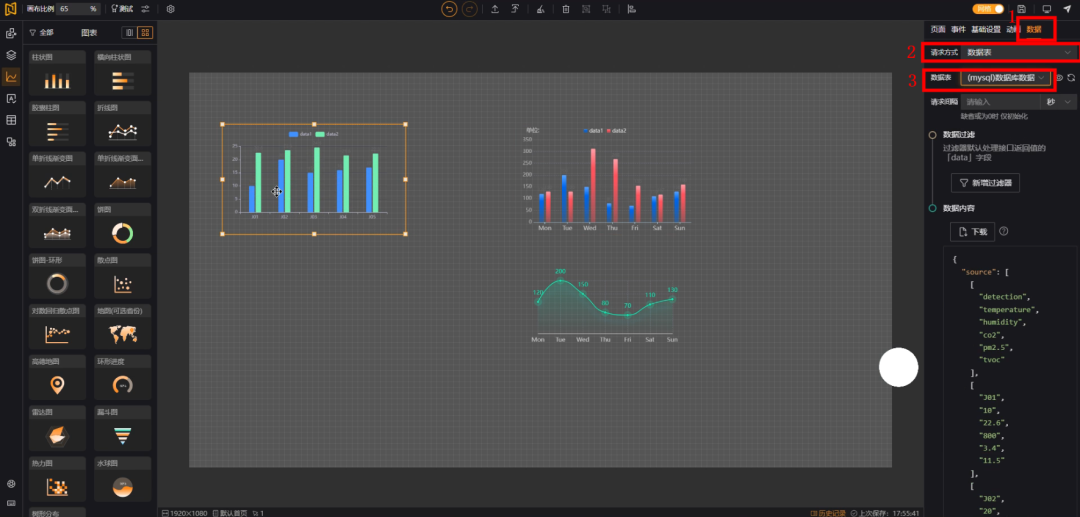1080x517 pixels.
Task: Select the 雷达图 radar chart thumbnail
Action: click(x=57, y=428)
